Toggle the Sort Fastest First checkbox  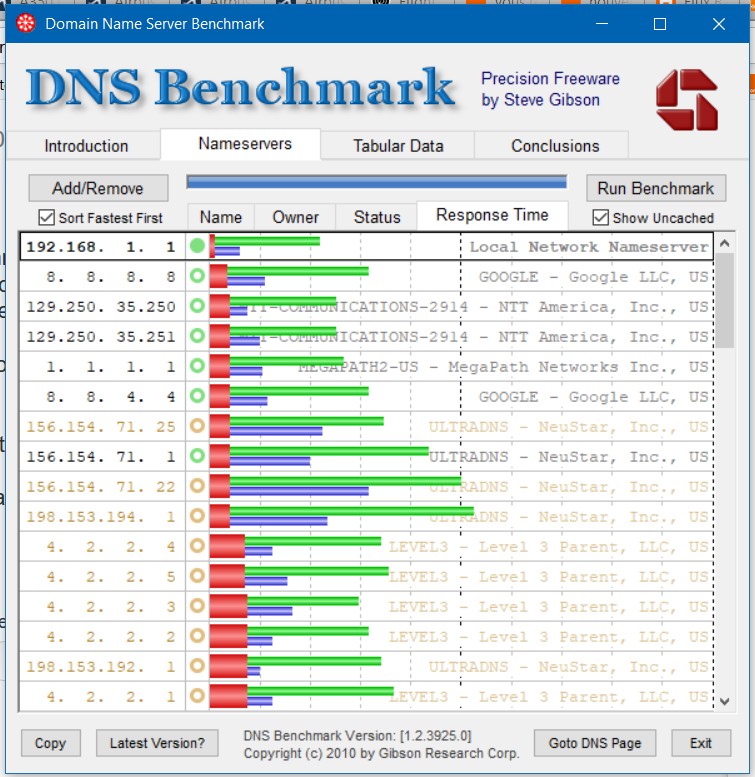point(47,217)
